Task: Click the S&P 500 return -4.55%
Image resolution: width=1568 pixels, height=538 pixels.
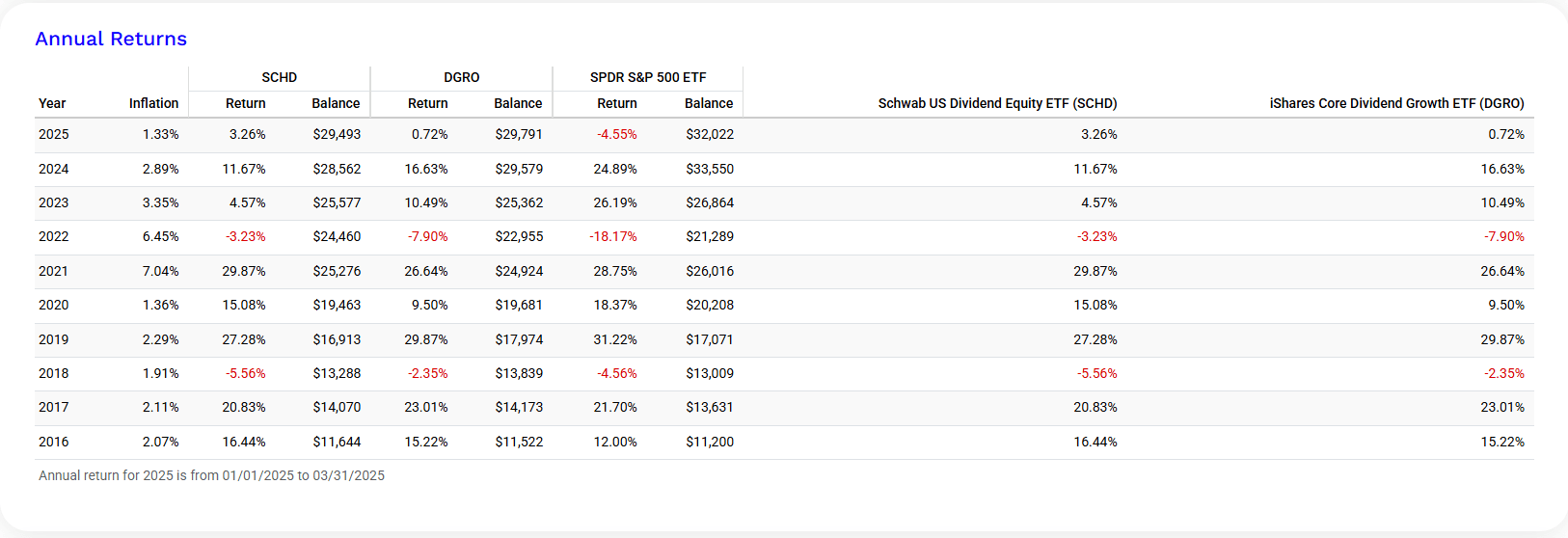Action: tap(617, 134)
